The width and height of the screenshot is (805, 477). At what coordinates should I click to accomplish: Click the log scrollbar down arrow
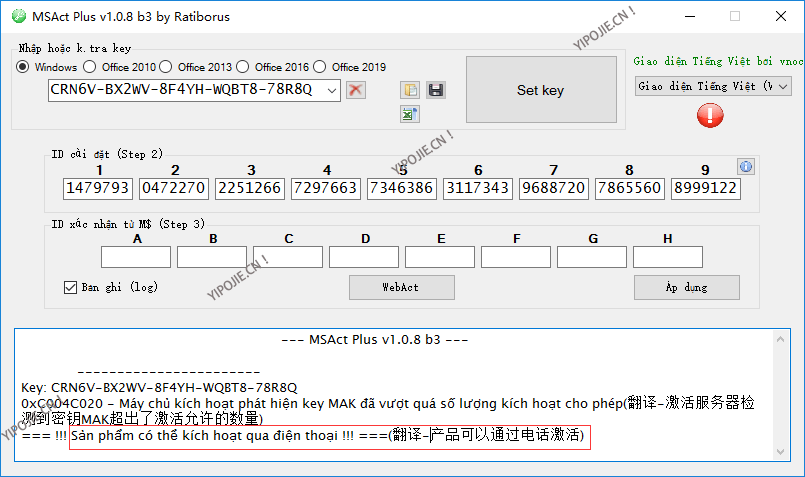tap(780, 452)
